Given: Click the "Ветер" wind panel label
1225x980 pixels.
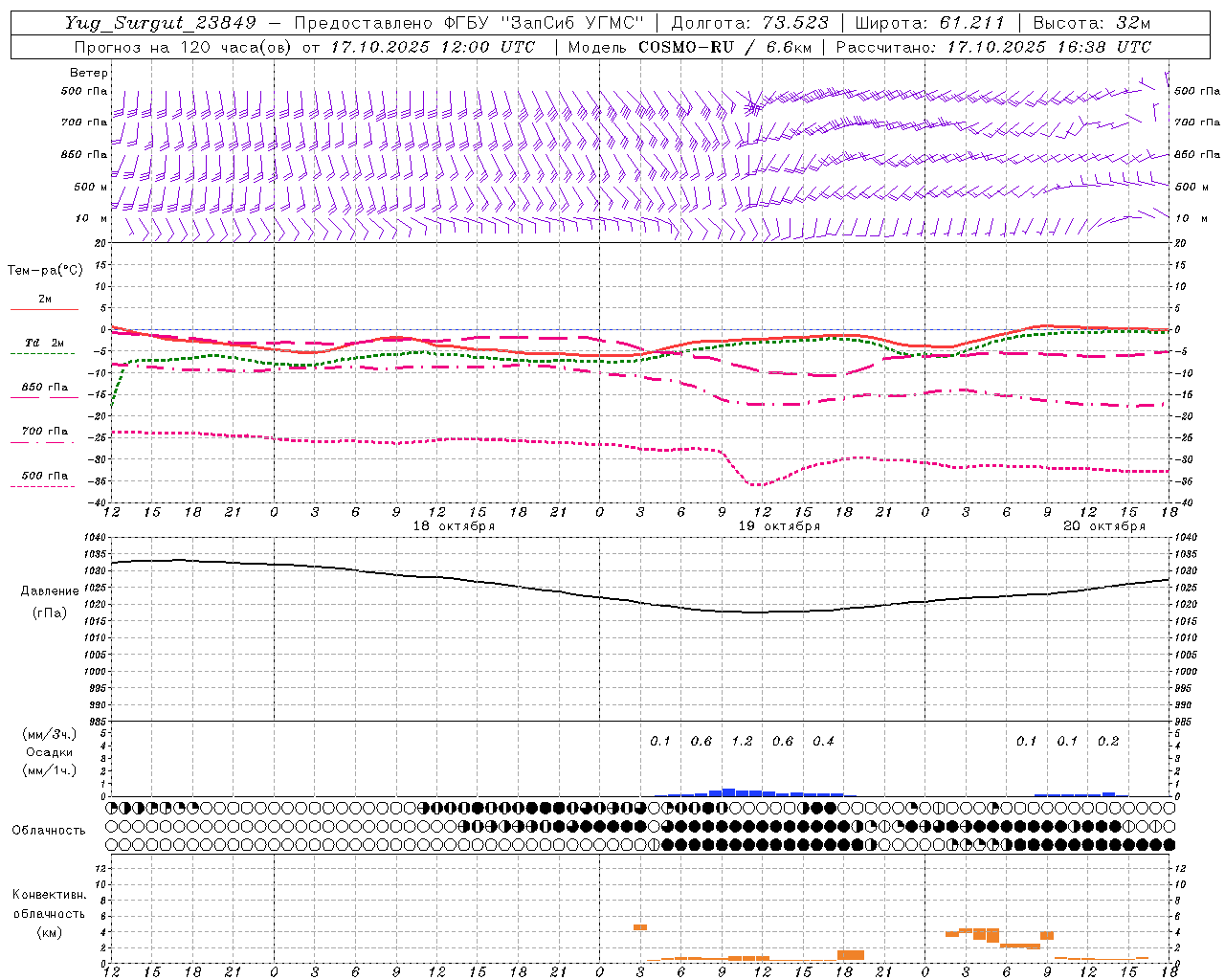Looking at the screenshot, I should (x=89, y=73).
